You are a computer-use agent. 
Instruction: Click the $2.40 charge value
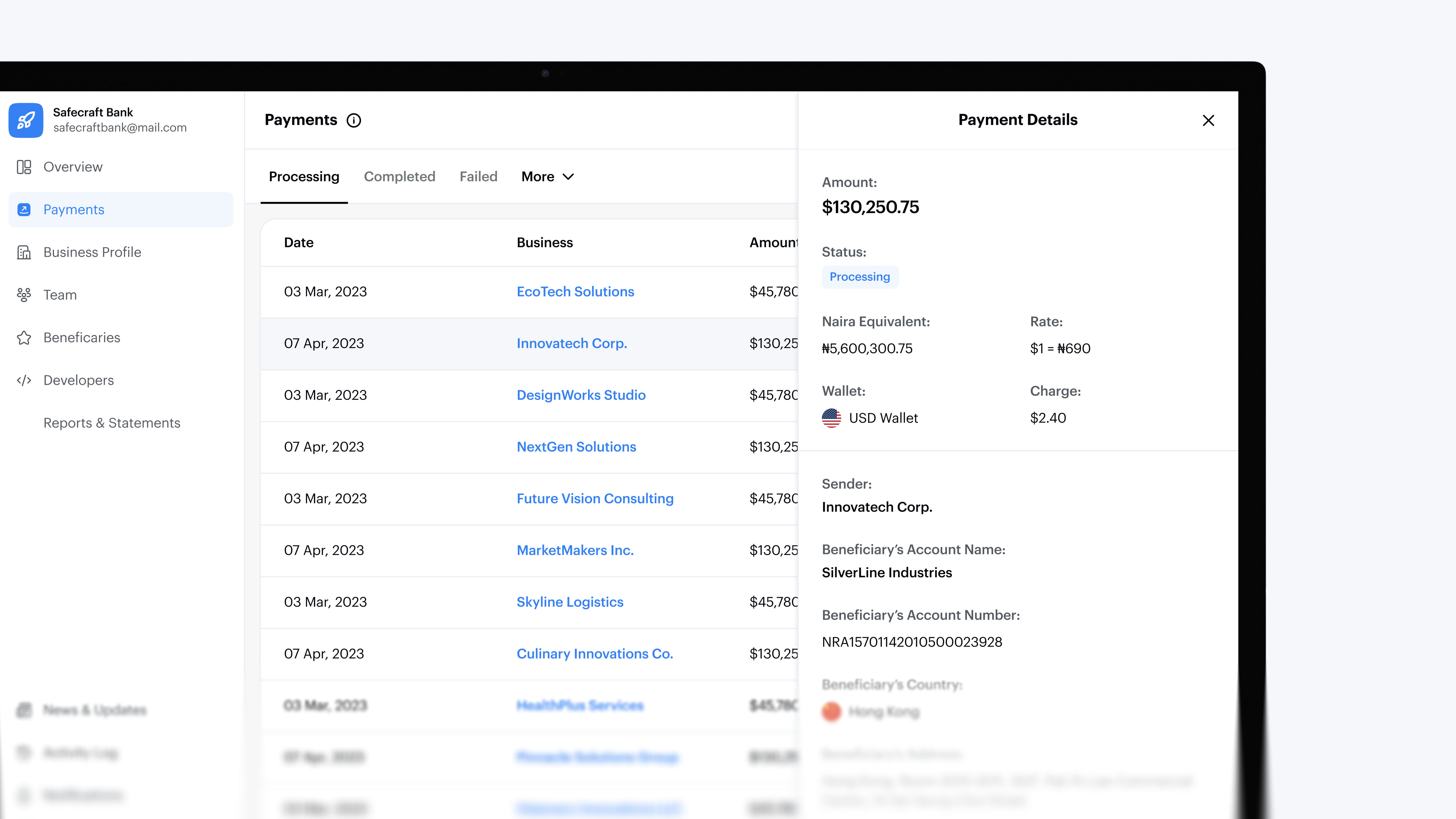[x=1048, y=418]
